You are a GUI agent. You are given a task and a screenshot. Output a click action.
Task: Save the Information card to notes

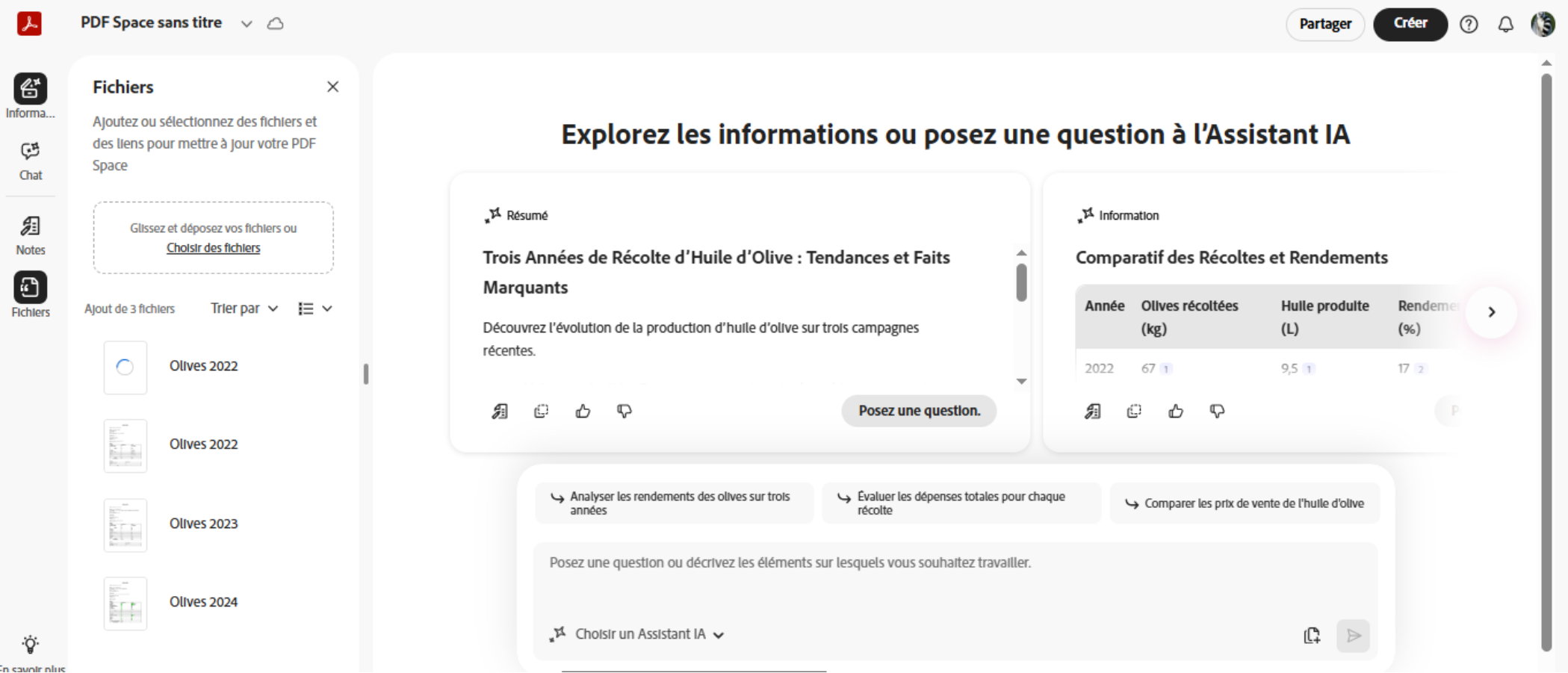[1093, 411]
